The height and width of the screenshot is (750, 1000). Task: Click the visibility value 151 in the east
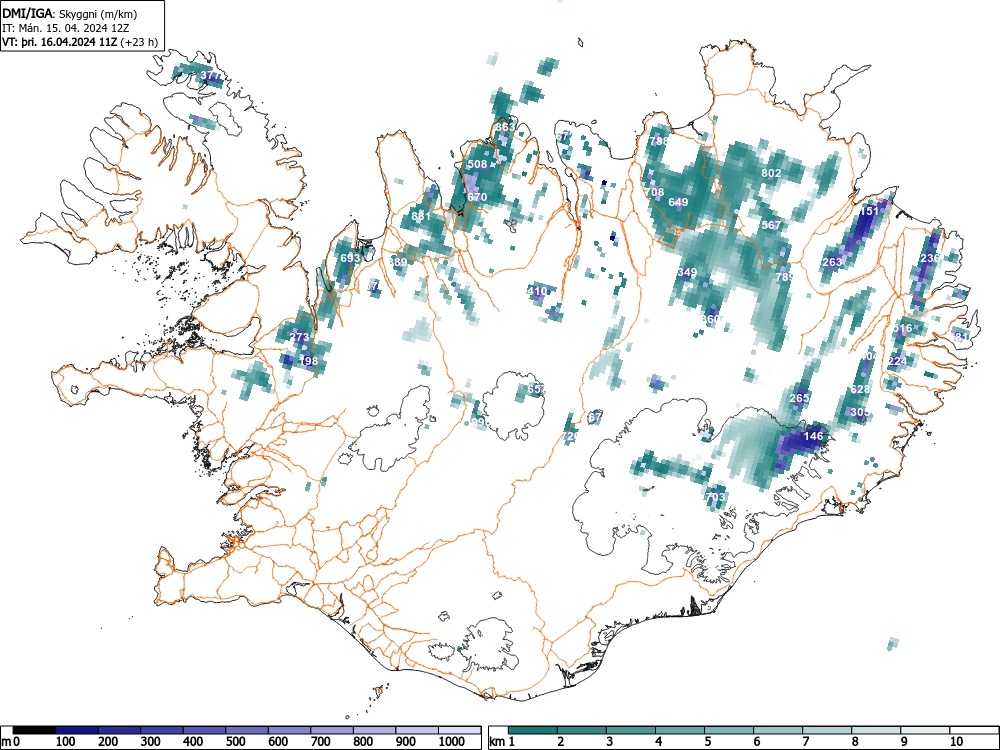[869, 210]
